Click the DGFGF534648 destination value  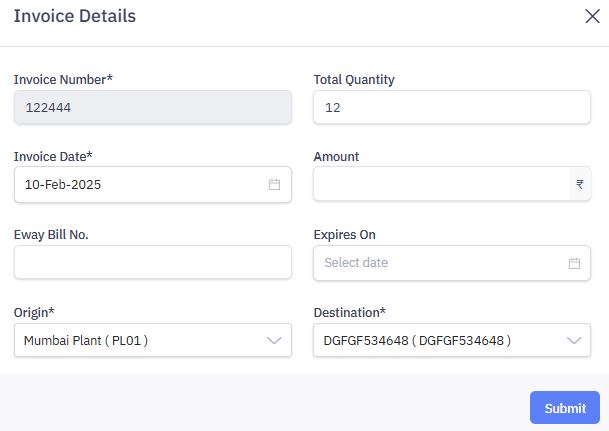click(417, 341)
